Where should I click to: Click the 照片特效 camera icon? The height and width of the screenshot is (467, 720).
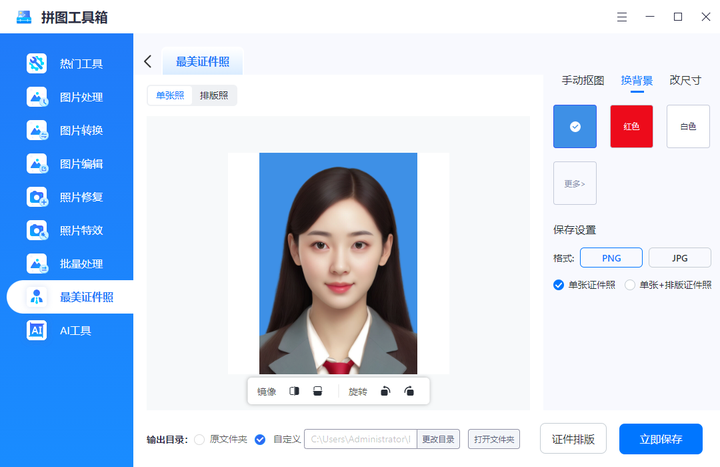[37, 230]
